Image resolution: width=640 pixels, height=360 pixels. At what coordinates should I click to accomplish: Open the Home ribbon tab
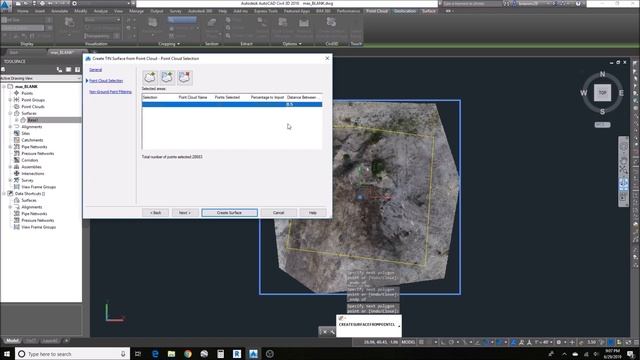tap(23, 11)
